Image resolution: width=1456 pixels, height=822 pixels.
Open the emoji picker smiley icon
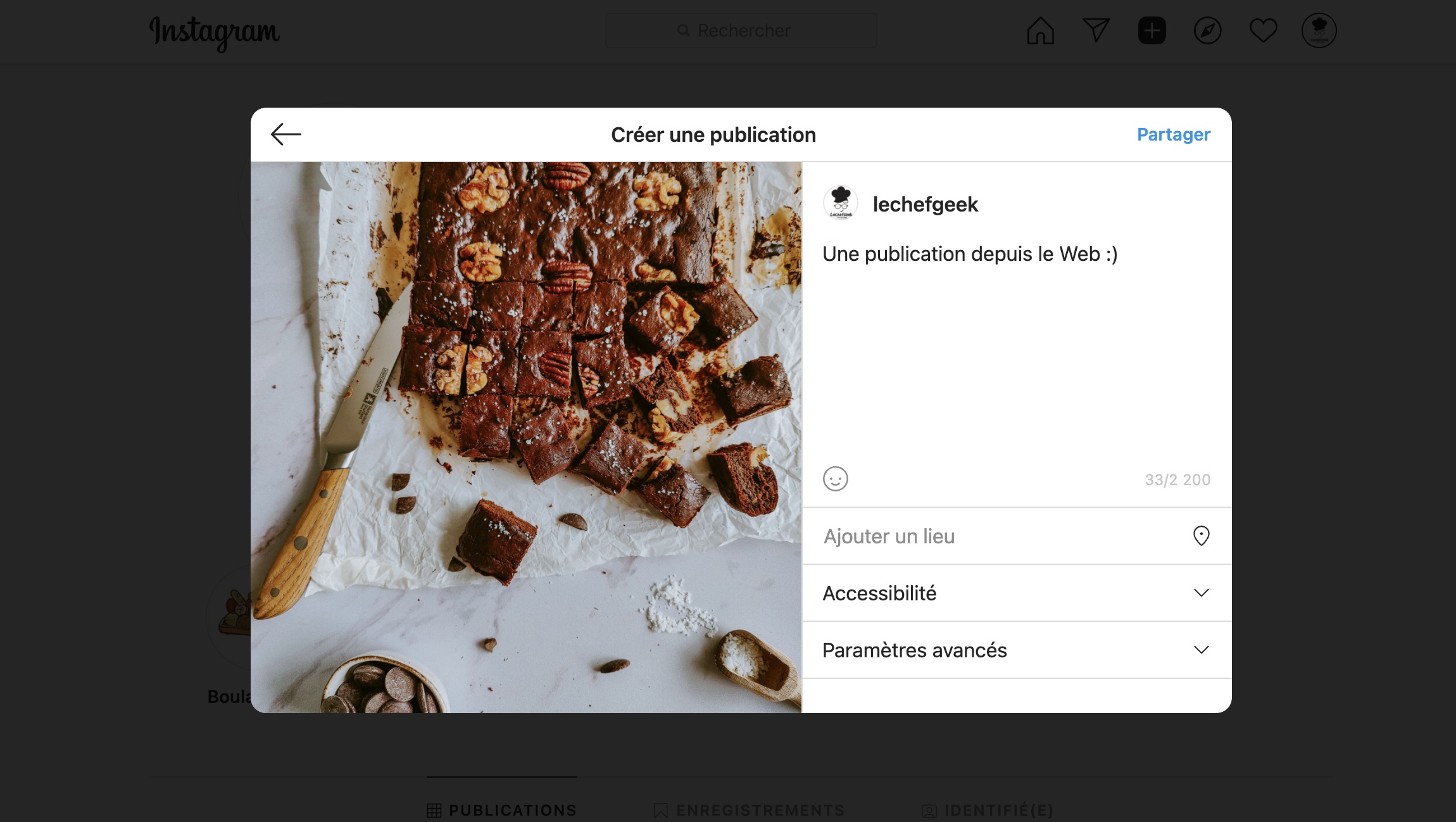point(835,479)
